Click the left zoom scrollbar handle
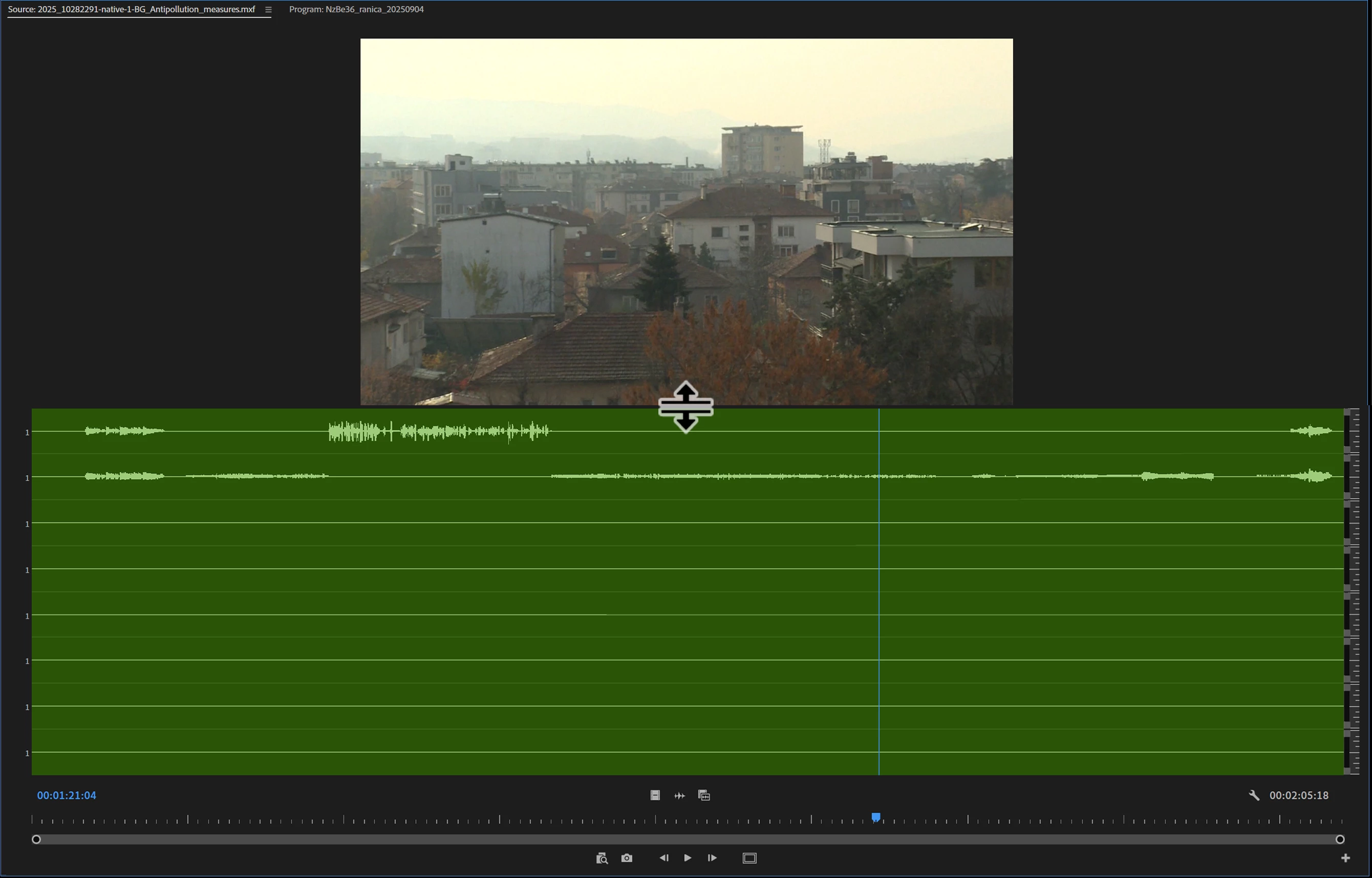Screen dimensions: 1372x878 (x=36, y=839)
